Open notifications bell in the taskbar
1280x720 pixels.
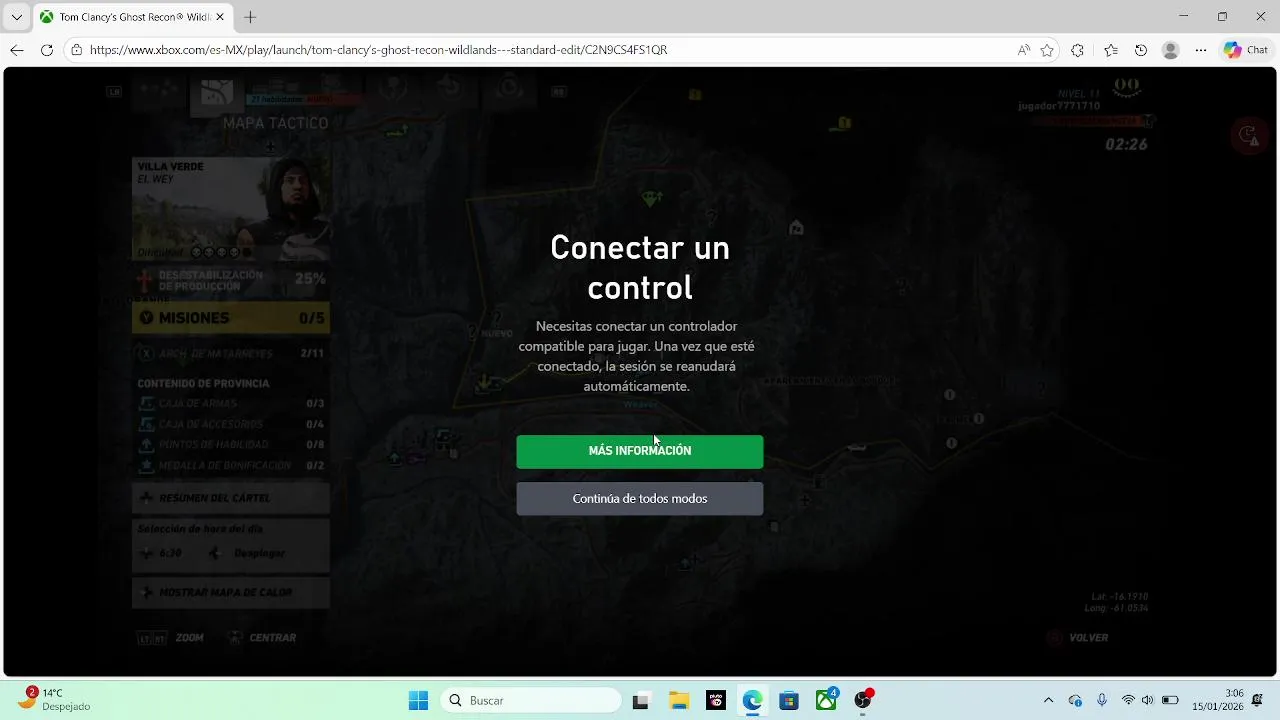[x=1258, y=700]
